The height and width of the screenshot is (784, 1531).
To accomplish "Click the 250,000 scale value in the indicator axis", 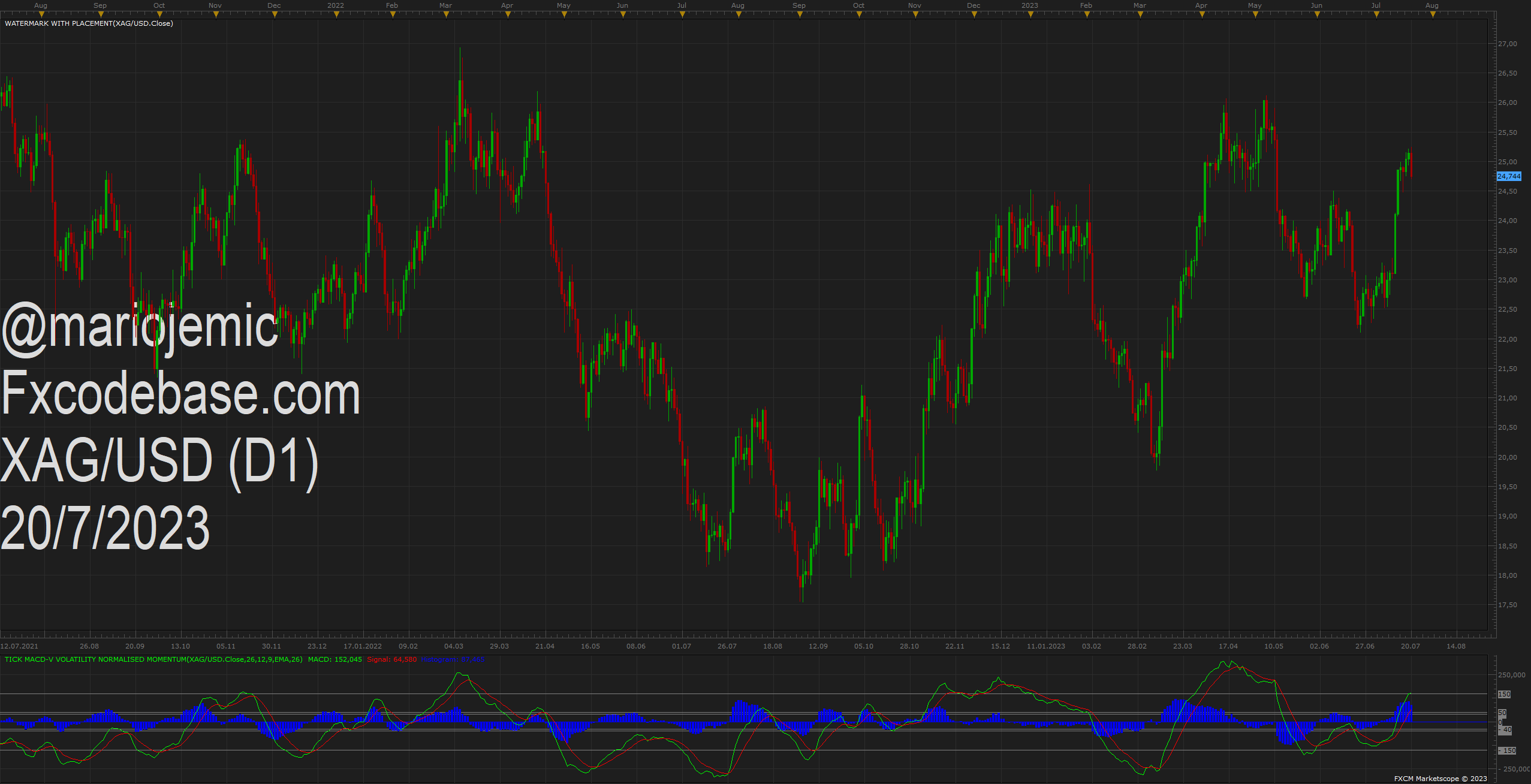I will tap(1511, 675).
